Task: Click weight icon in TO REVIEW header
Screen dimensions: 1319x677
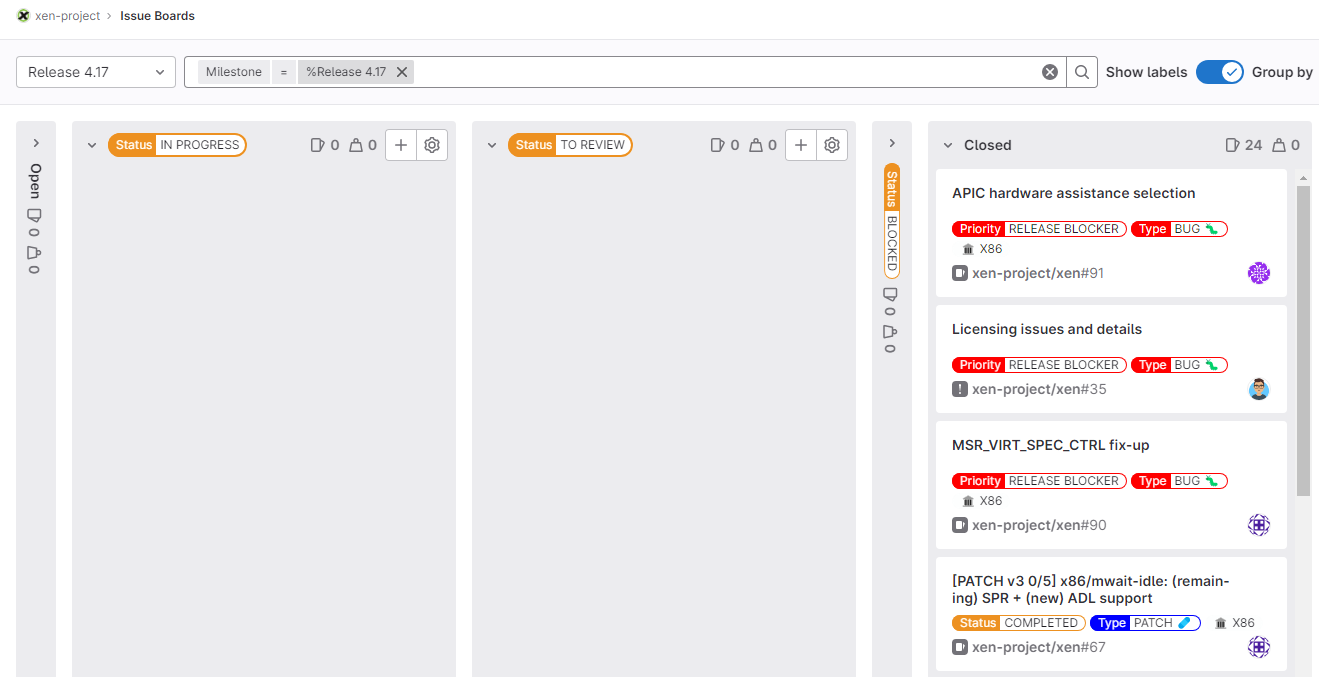Action: [756, 145]
